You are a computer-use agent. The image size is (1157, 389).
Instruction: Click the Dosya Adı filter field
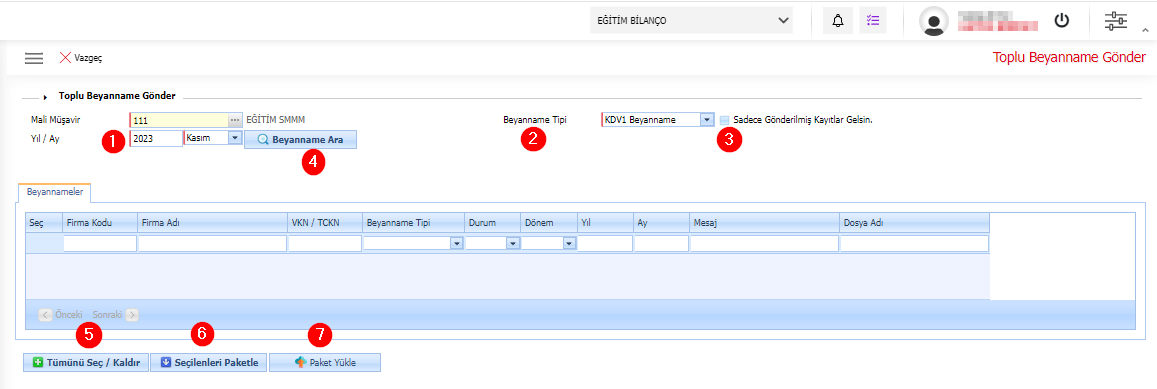[914, 244]
